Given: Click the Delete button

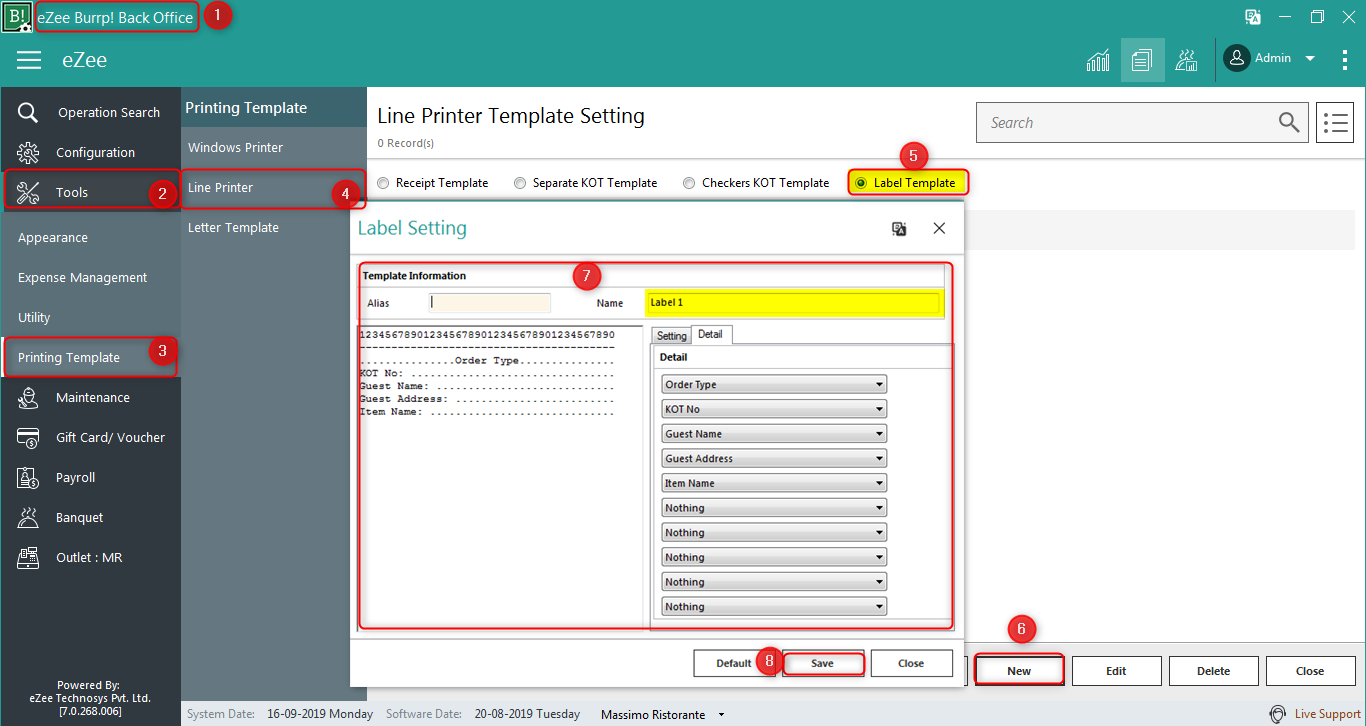Looking at the screenshot, I should [x=1213, y=671].
